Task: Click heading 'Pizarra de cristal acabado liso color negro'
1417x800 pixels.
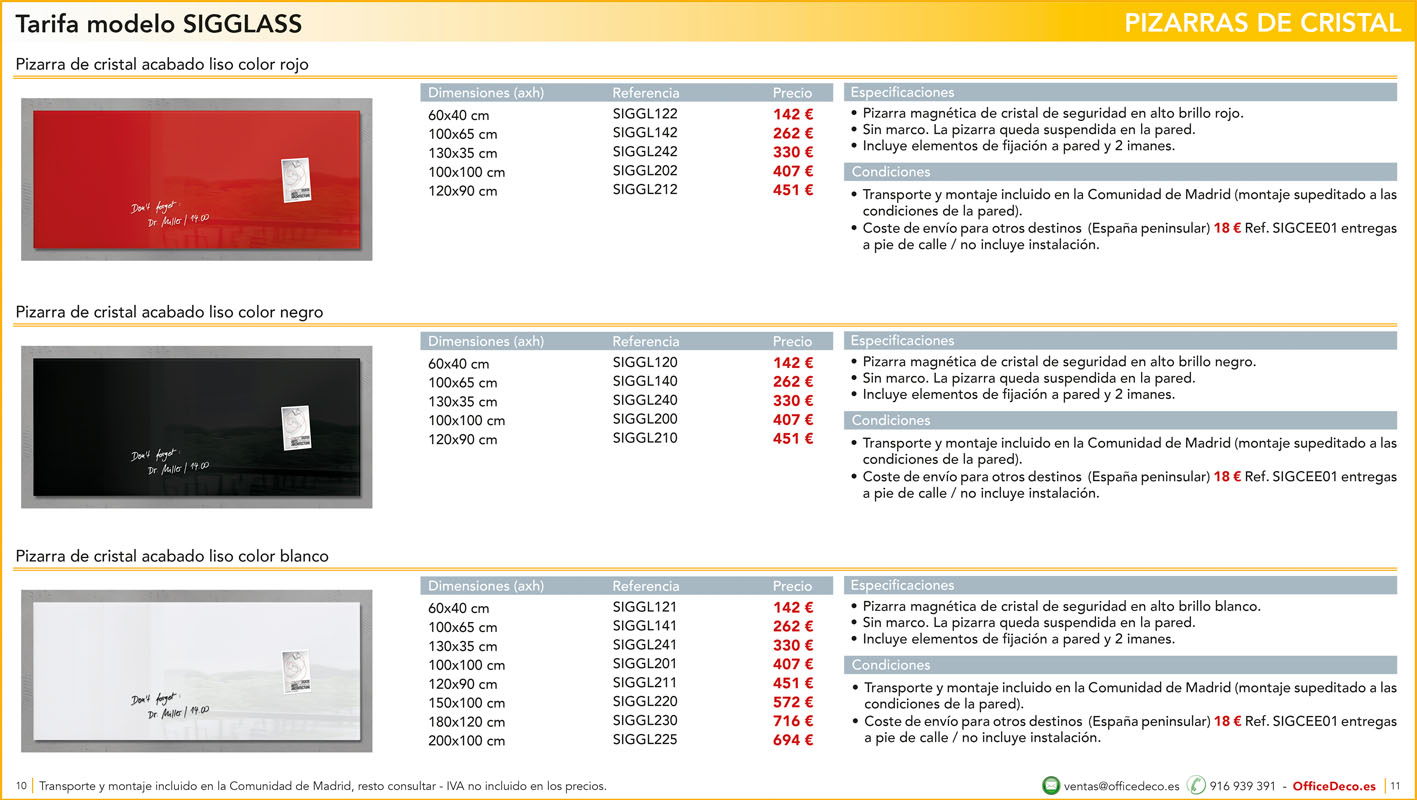Action: (169, 312)
